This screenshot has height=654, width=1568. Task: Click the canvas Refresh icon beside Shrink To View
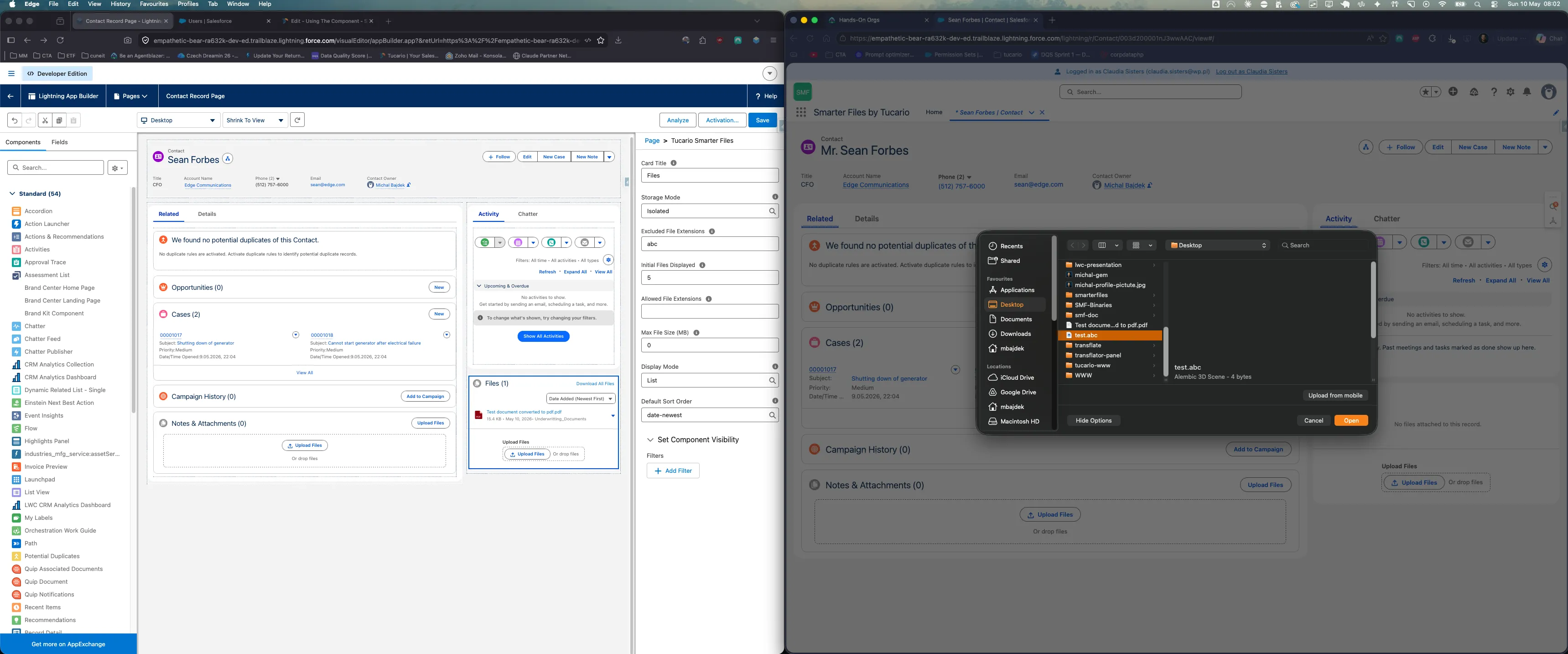click(x=297, y=120)
